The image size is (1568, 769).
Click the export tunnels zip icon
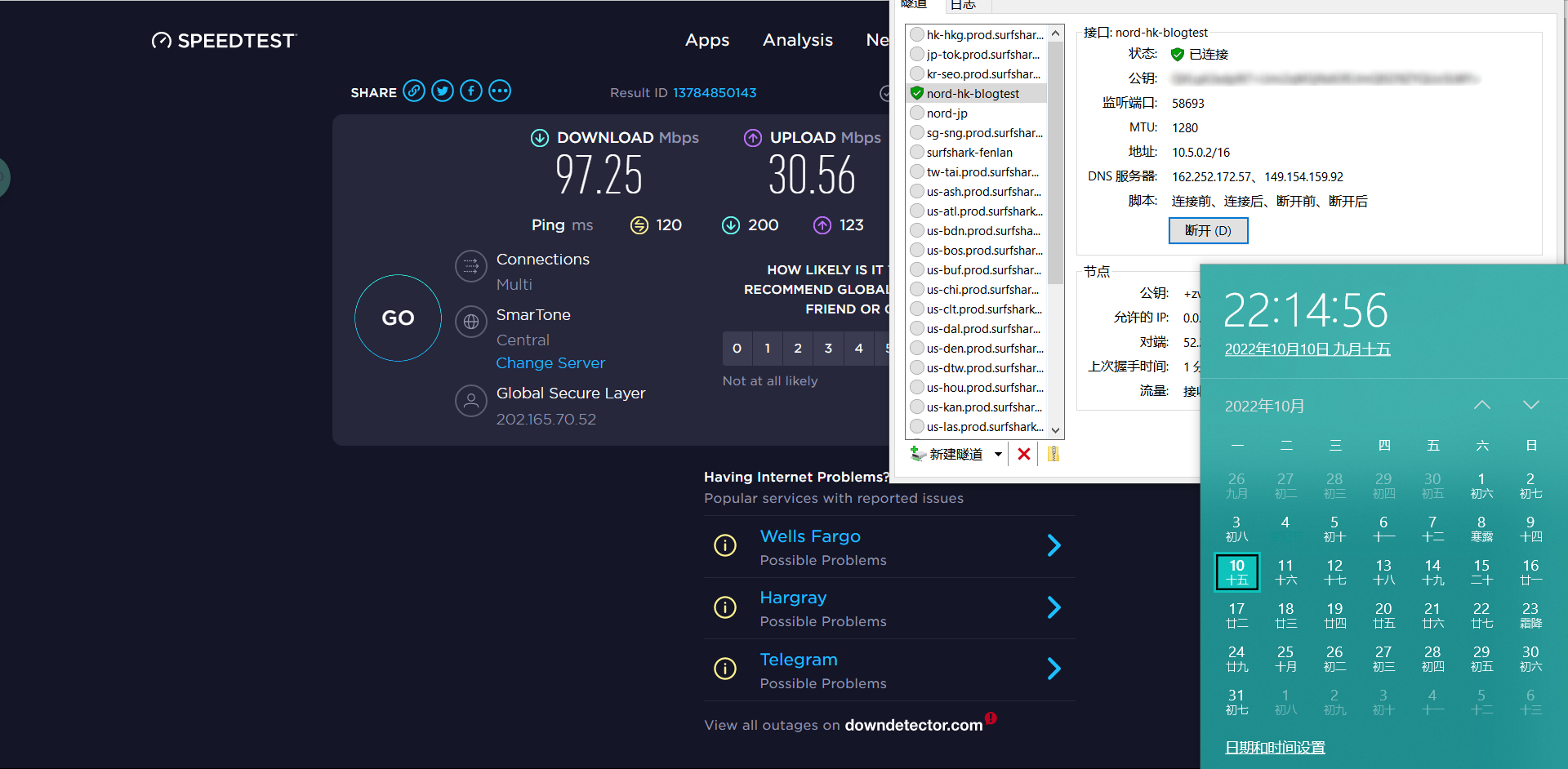pyautogui.click(x=1053, y=454)
